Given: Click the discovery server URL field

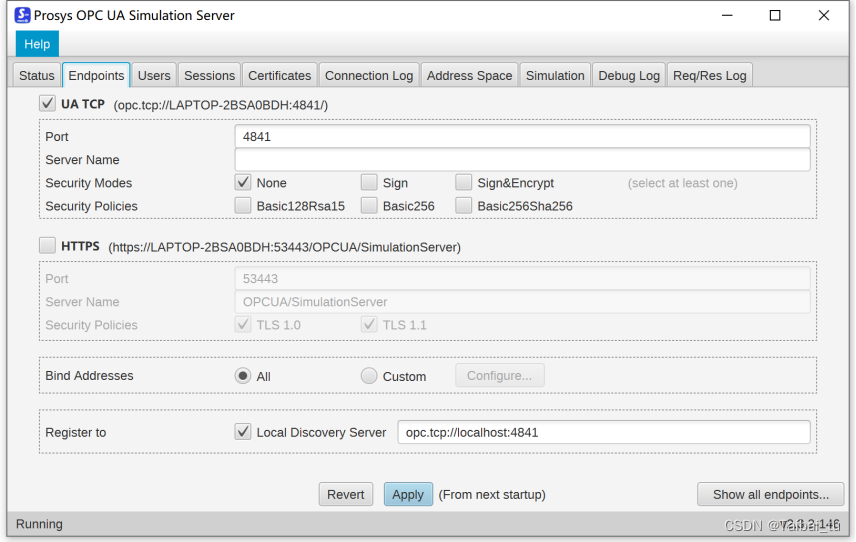Looking at the screenshot, I should coord(604,432).
